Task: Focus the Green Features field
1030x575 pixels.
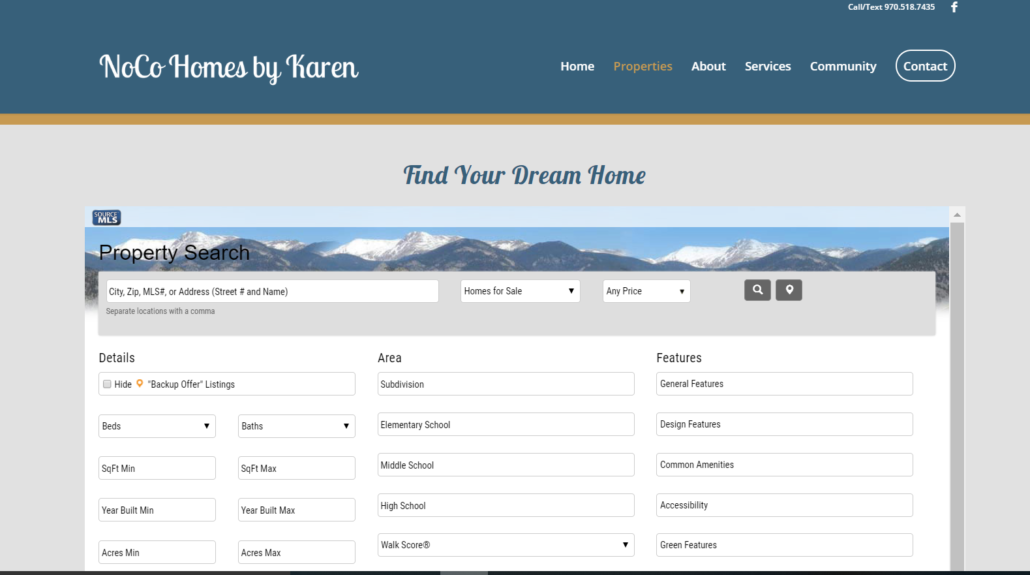Action: click(x=784, y=545)
